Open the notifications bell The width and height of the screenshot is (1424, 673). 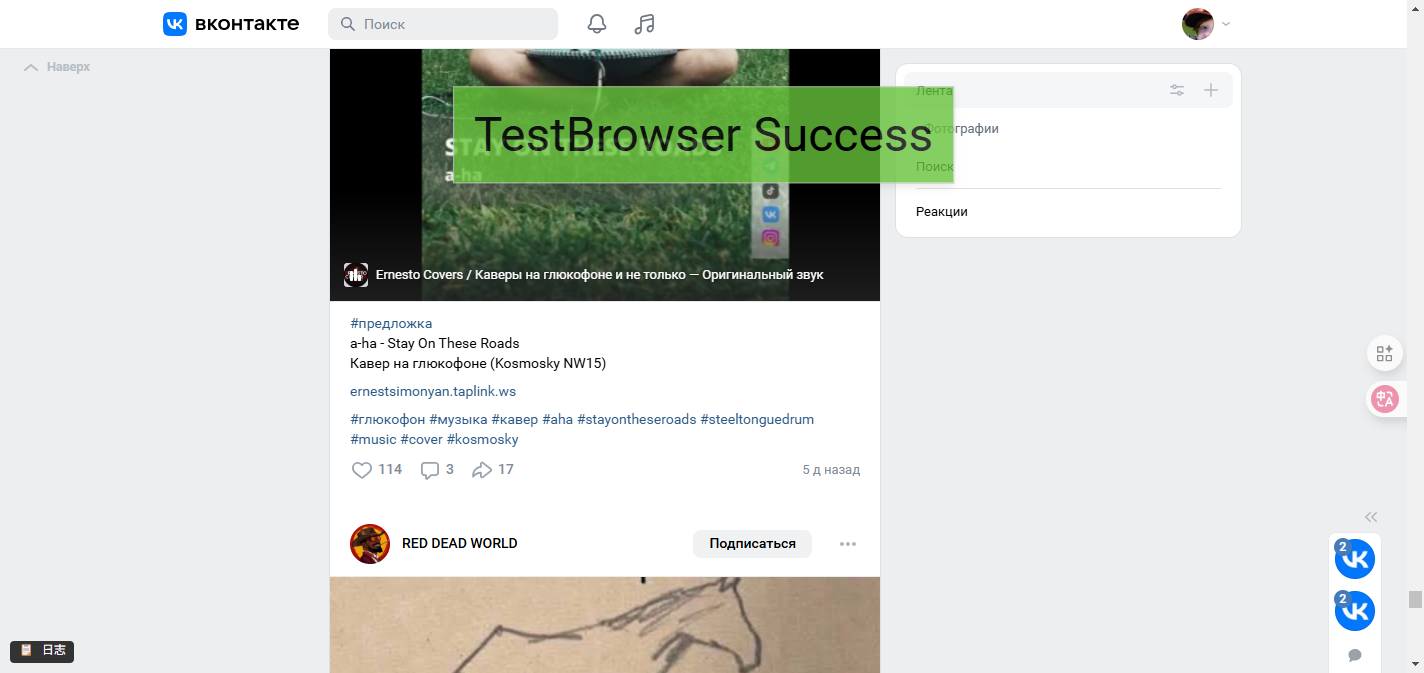point(597,24)
